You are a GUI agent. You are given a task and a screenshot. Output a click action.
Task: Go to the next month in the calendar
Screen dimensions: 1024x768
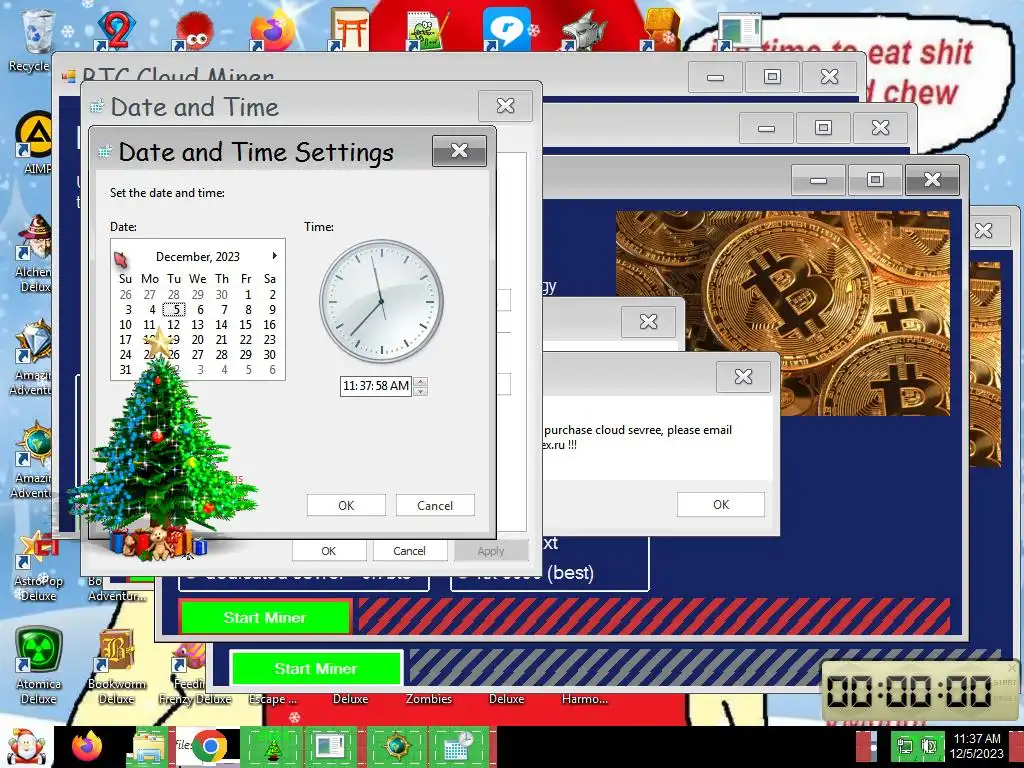(275, 256)
